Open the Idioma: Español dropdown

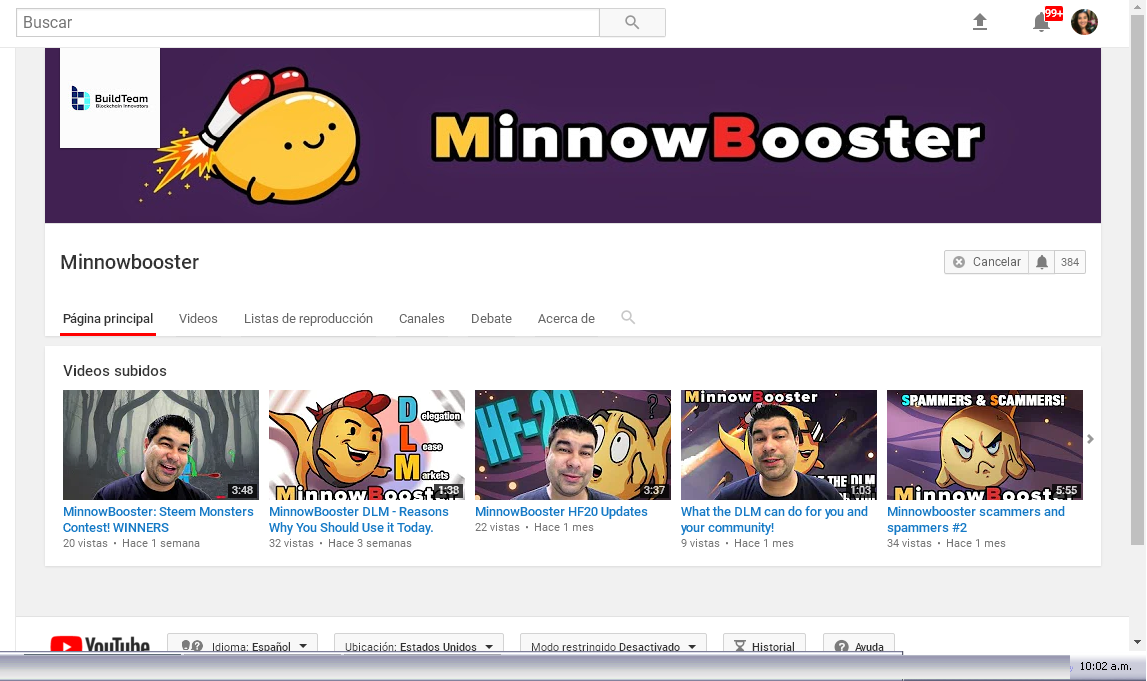point(243,644)
